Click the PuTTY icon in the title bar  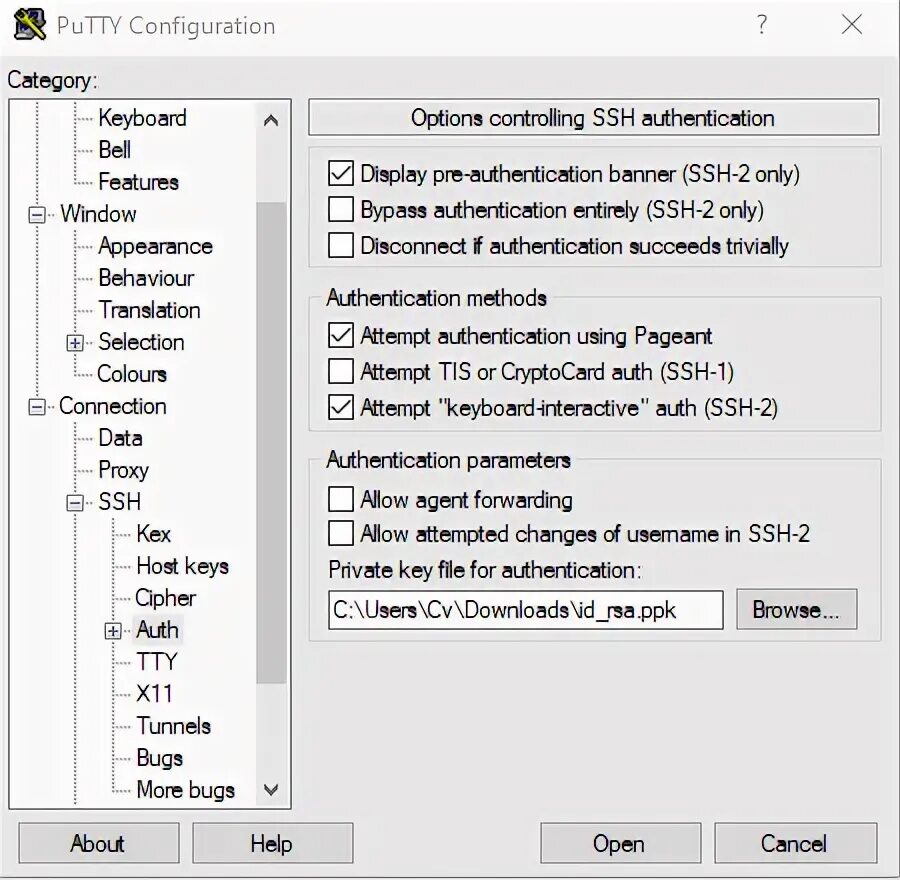pos(30,25)
